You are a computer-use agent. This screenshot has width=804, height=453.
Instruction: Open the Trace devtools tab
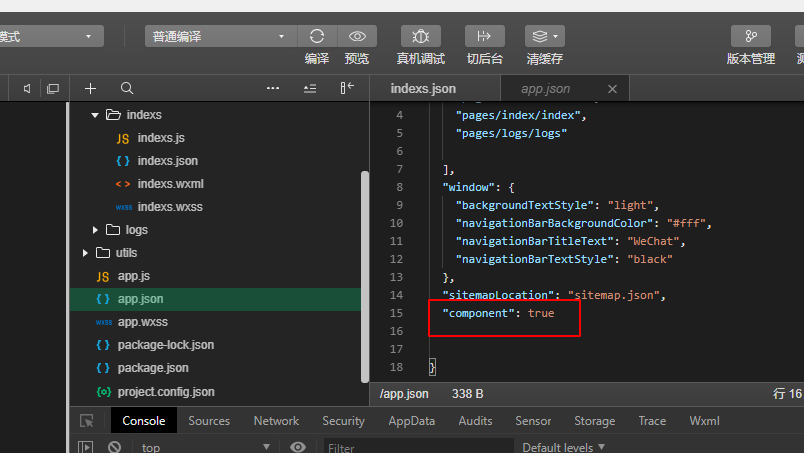(652, 421)
